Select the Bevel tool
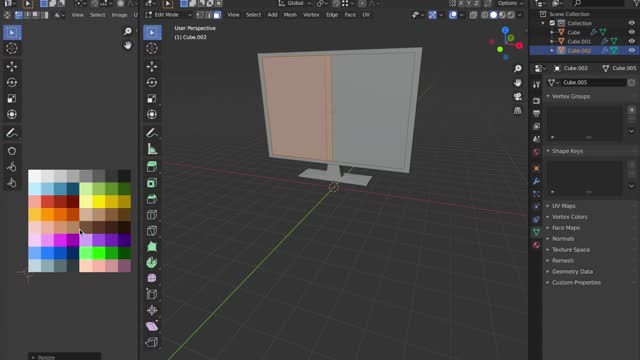This screenshot has height=360, width=640. 152,199
